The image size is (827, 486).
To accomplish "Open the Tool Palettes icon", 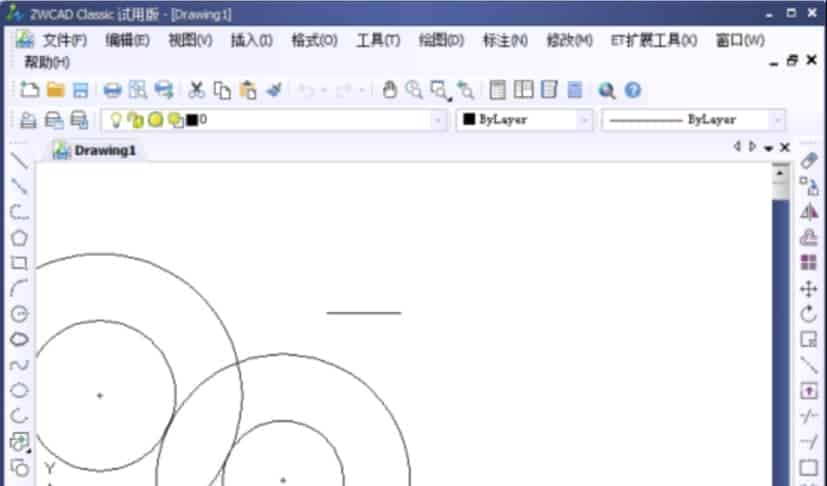I will 549,90.
